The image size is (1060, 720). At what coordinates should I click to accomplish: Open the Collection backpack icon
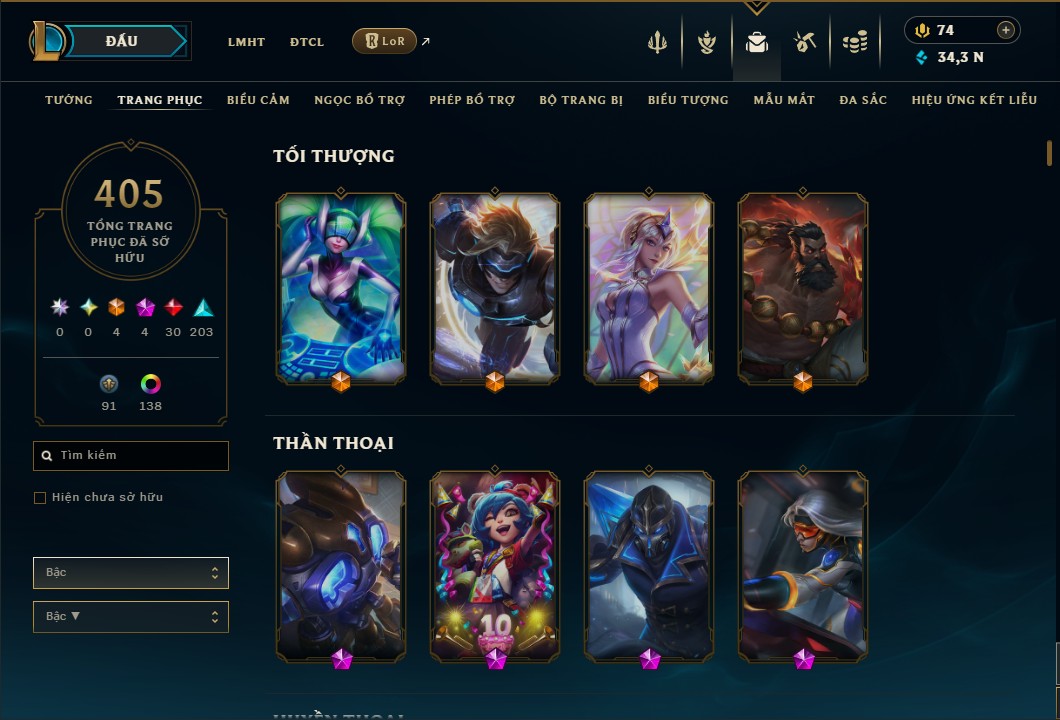[756, 43]
